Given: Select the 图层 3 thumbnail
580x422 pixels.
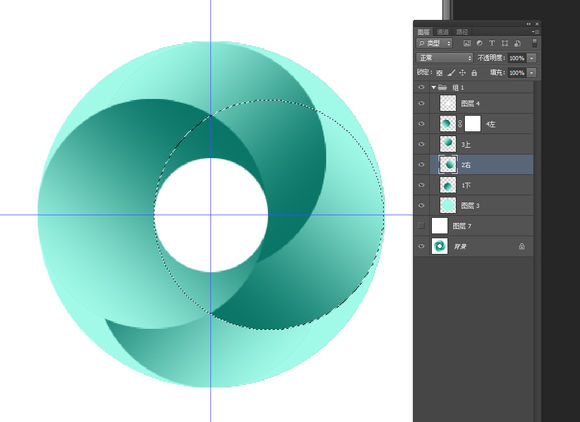Looking at the screenshot, I should 448,205.
